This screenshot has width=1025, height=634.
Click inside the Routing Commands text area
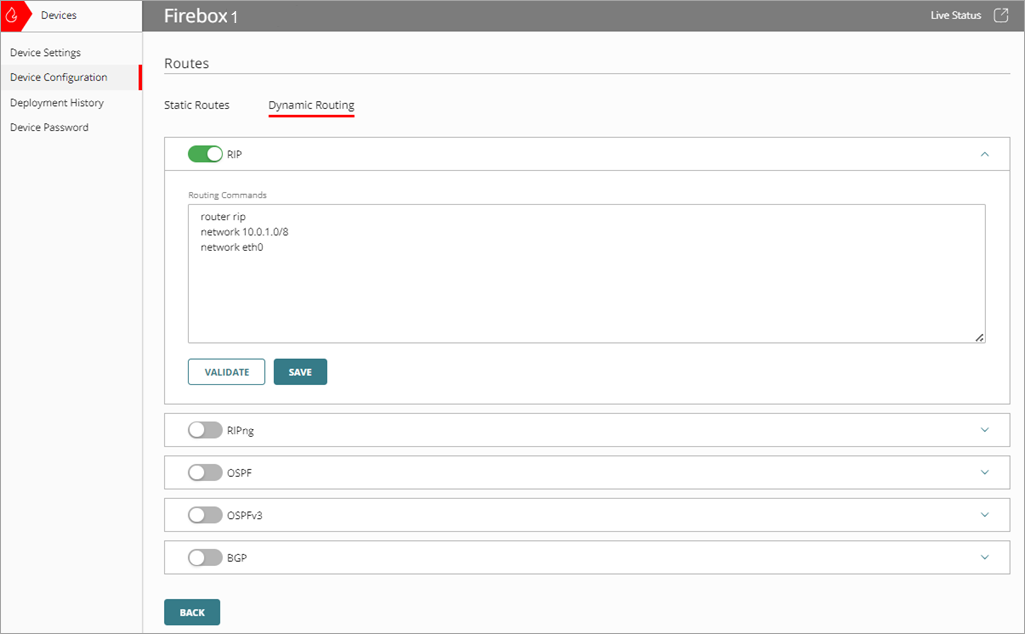click(x=586, y=272)
